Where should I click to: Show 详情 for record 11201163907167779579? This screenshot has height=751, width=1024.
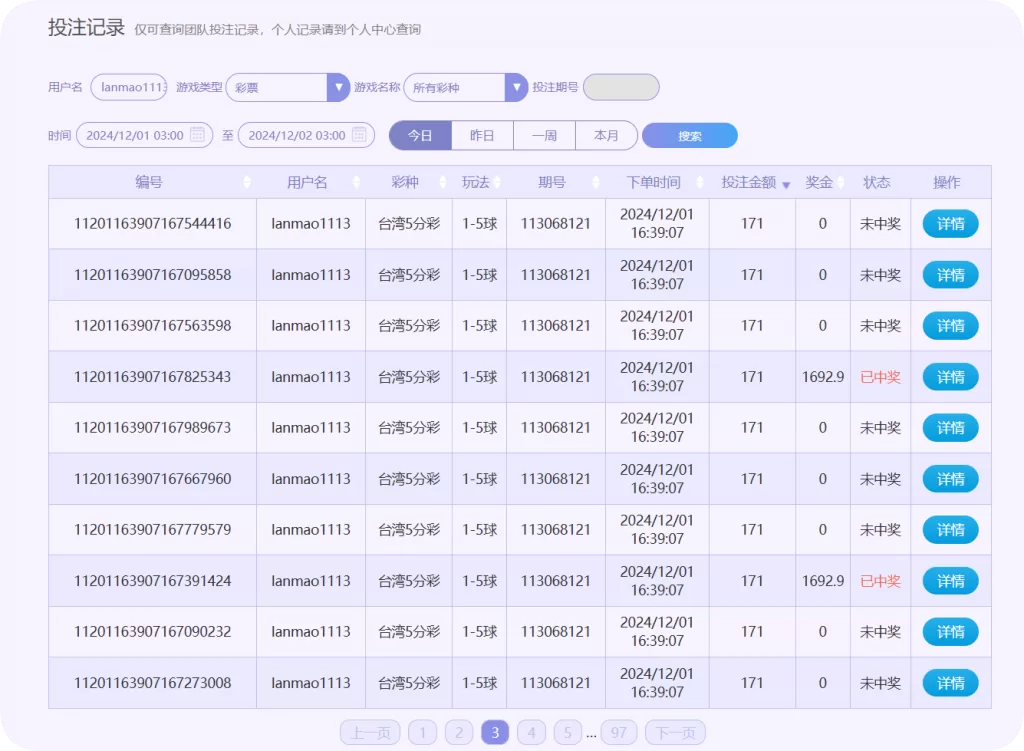pos(950,530)
